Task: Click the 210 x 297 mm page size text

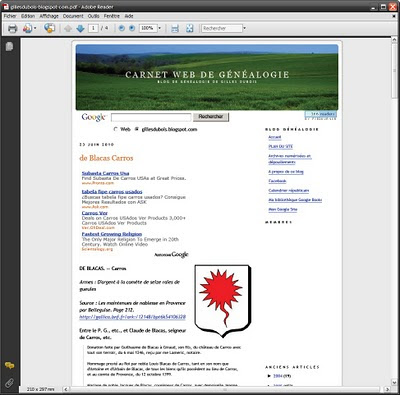Action: tap(40, 389)
